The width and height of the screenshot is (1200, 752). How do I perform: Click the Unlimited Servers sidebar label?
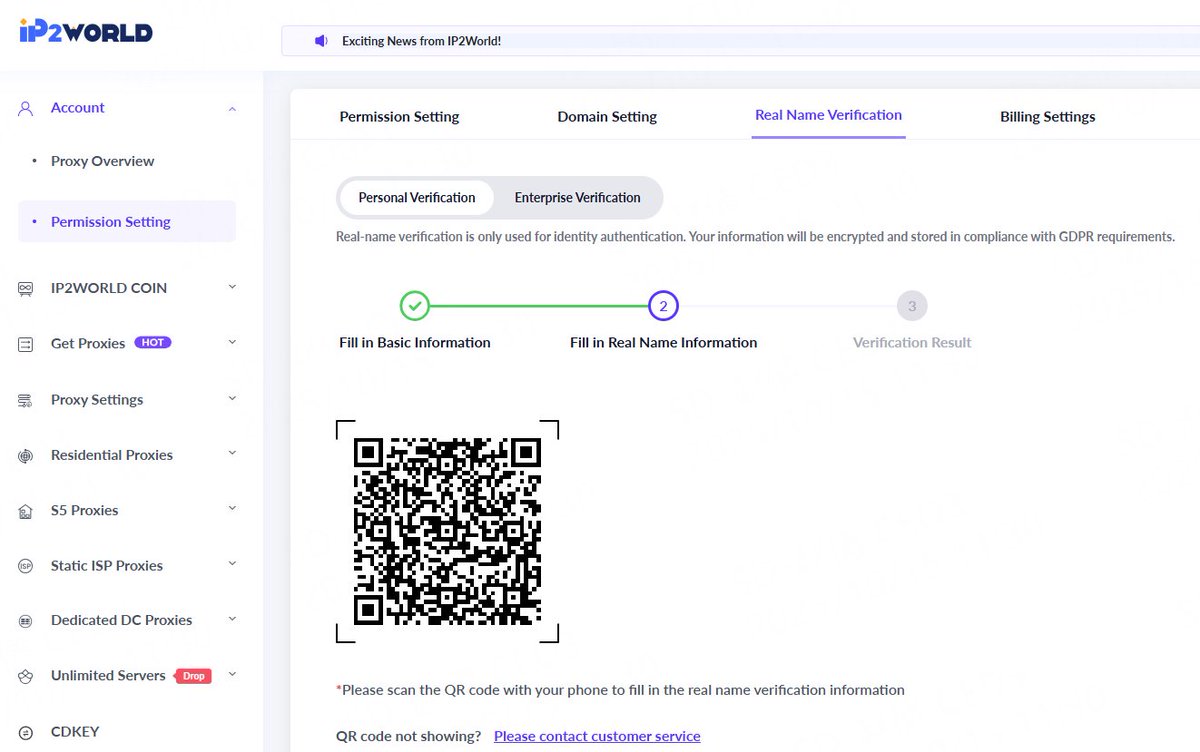point(108,675)
